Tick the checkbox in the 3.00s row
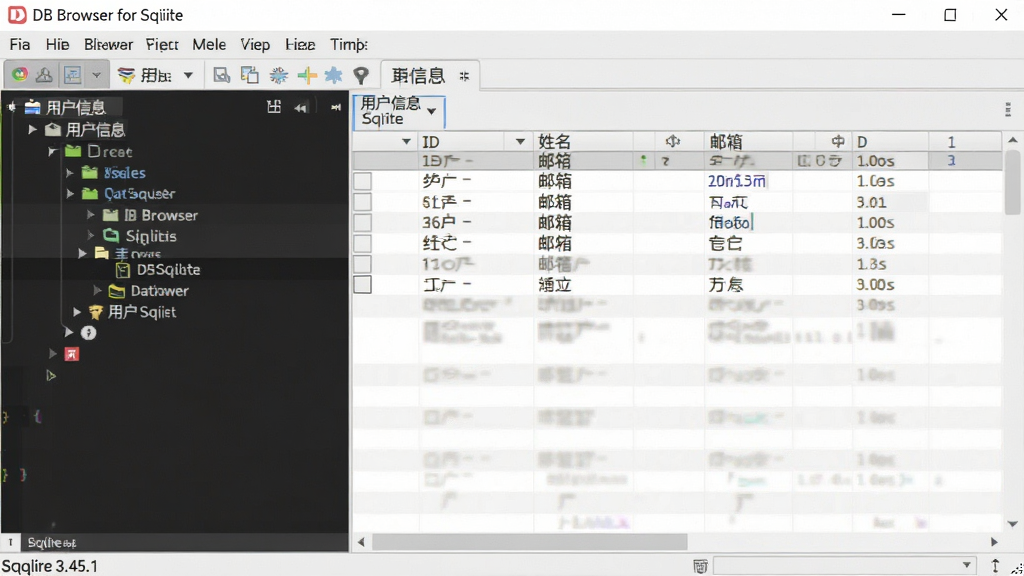 pos(362,285)
